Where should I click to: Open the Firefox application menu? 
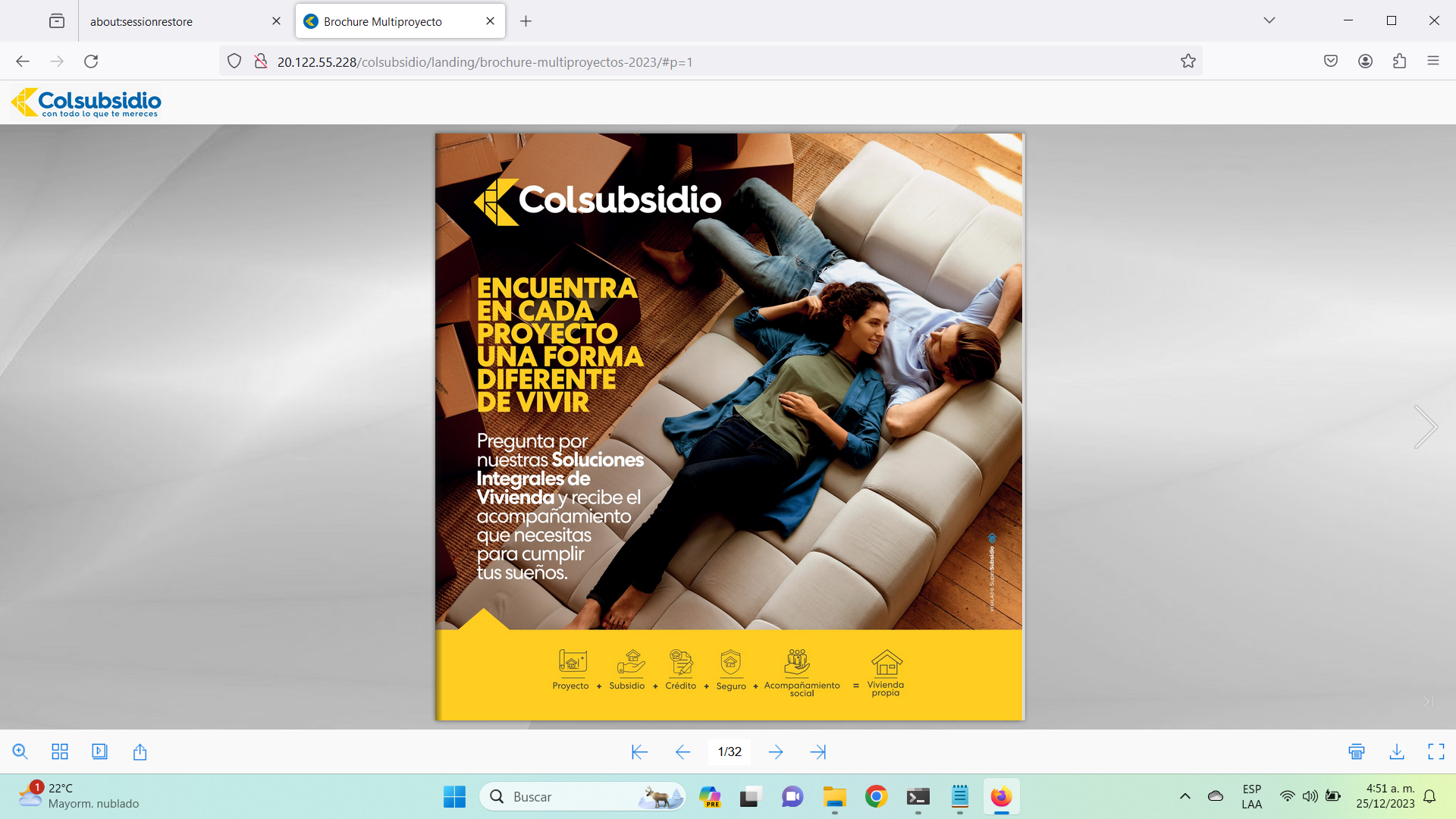coord(1432,61)
